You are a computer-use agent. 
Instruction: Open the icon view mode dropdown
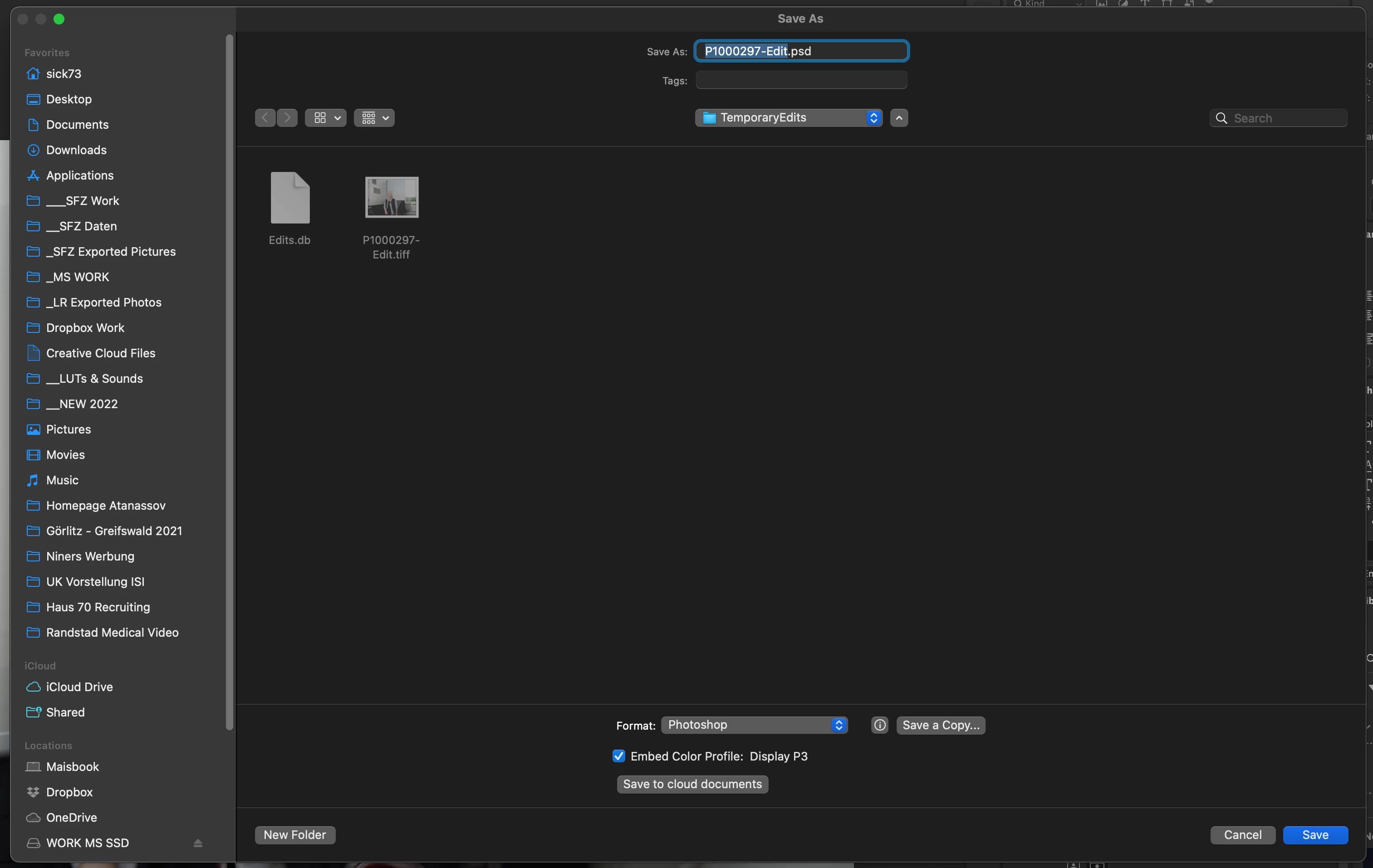pos(326,117)
